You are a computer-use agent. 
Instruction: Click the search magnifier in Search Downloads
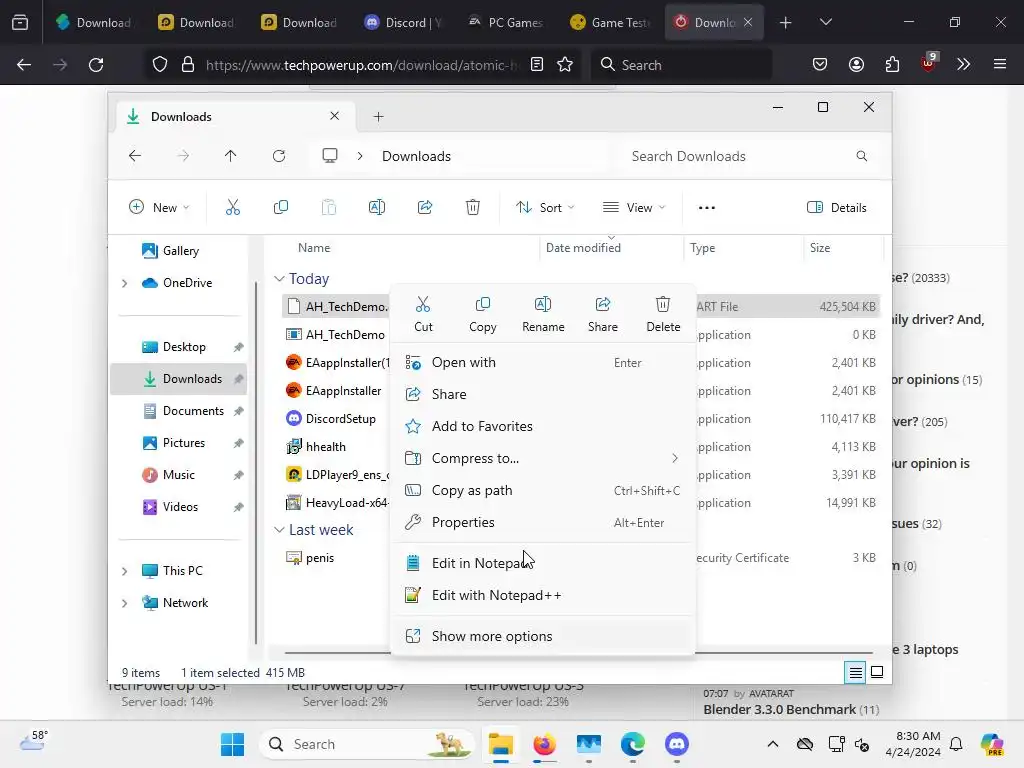click(x=862, y=156)
